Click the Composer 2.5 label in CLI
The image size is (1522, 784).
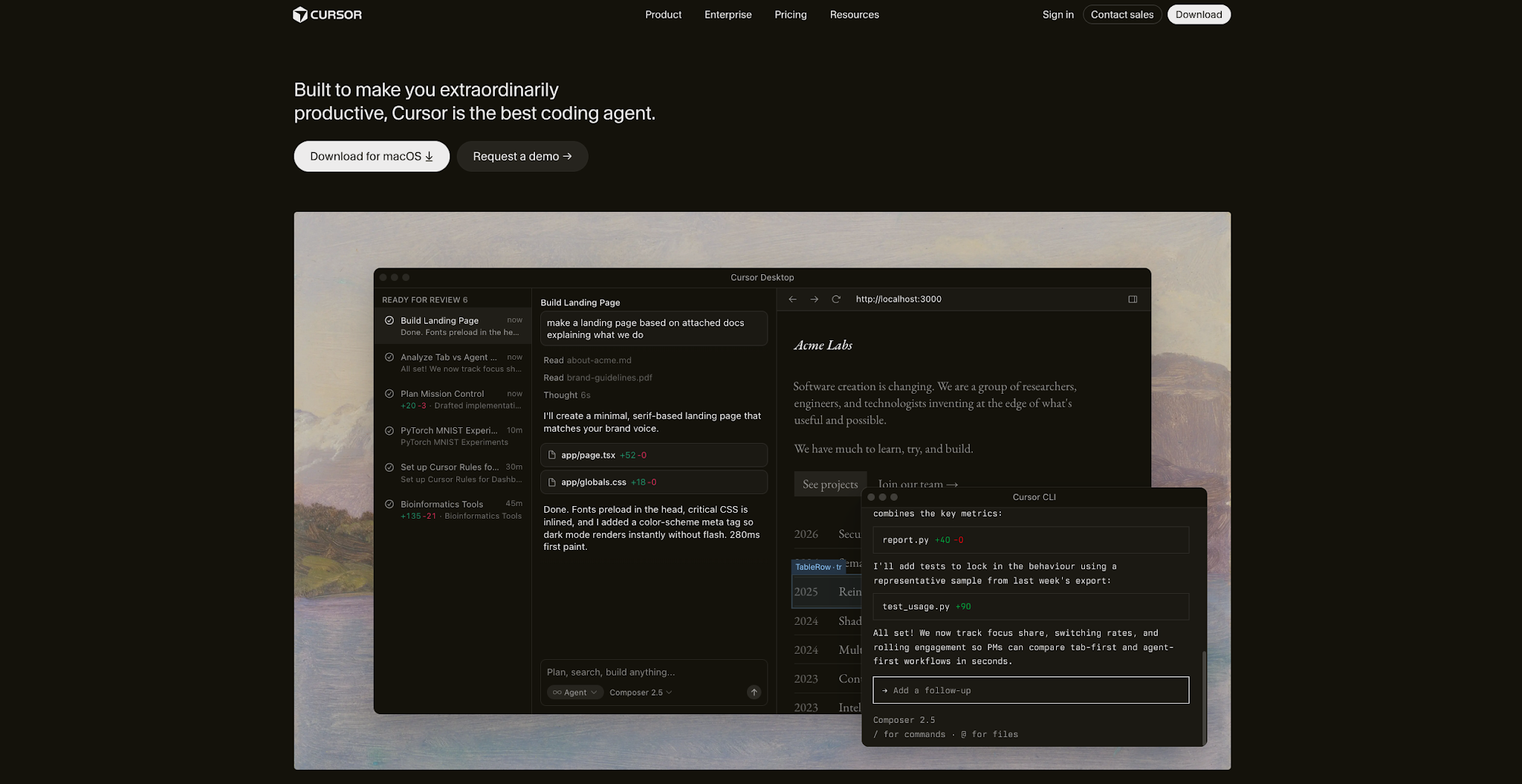(x=904, y=720)
